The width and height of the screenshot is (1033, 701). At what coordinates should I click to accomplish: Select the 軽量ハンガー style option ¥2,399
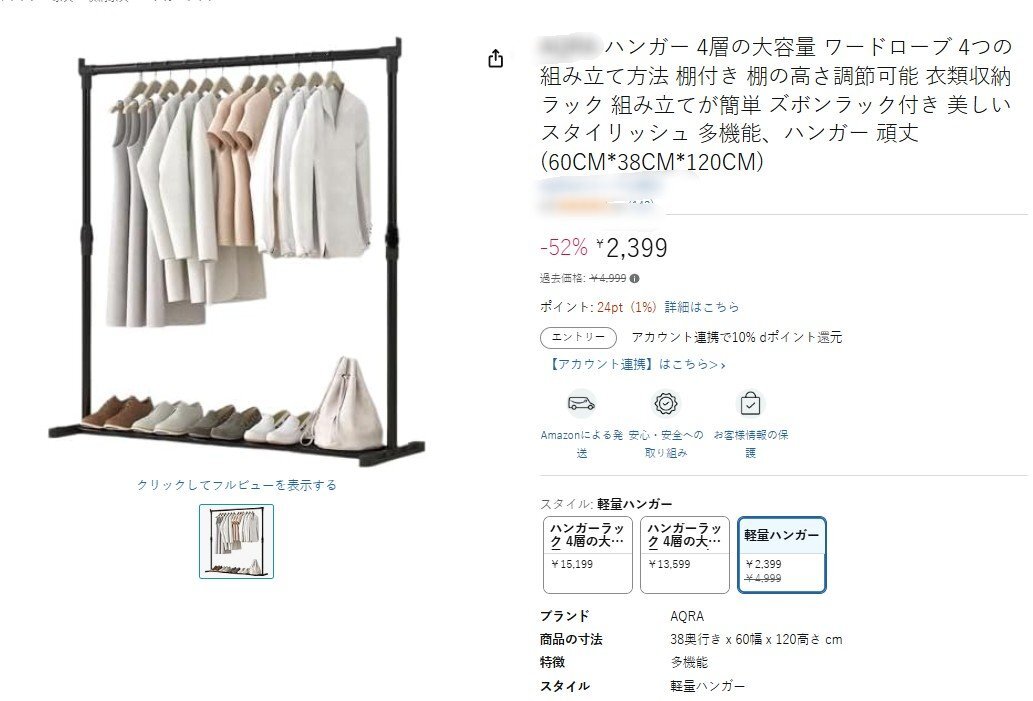[781, 555]
